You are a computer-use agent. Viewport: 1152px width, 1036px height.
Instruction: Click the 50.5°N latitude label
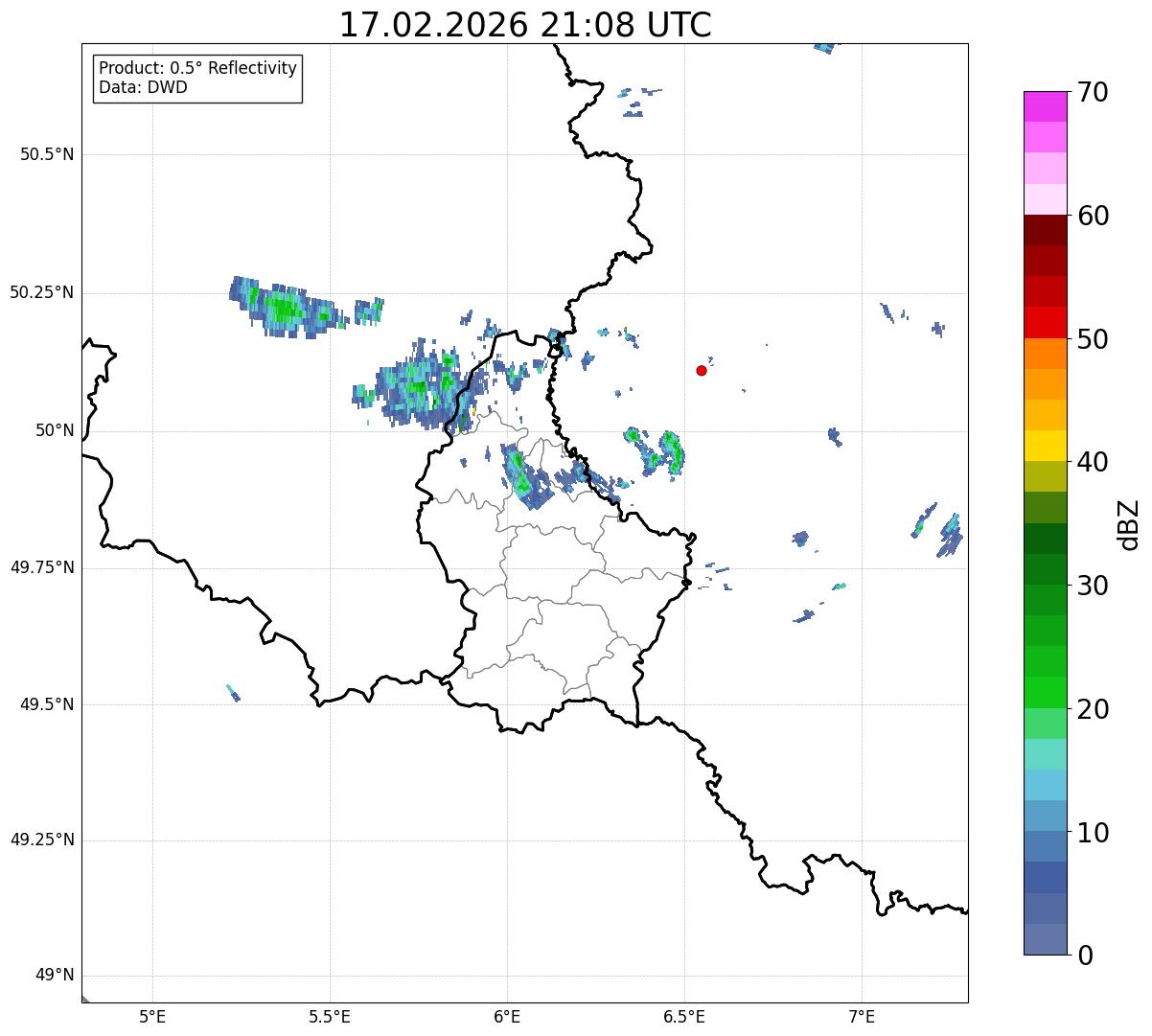coord(46,154)
